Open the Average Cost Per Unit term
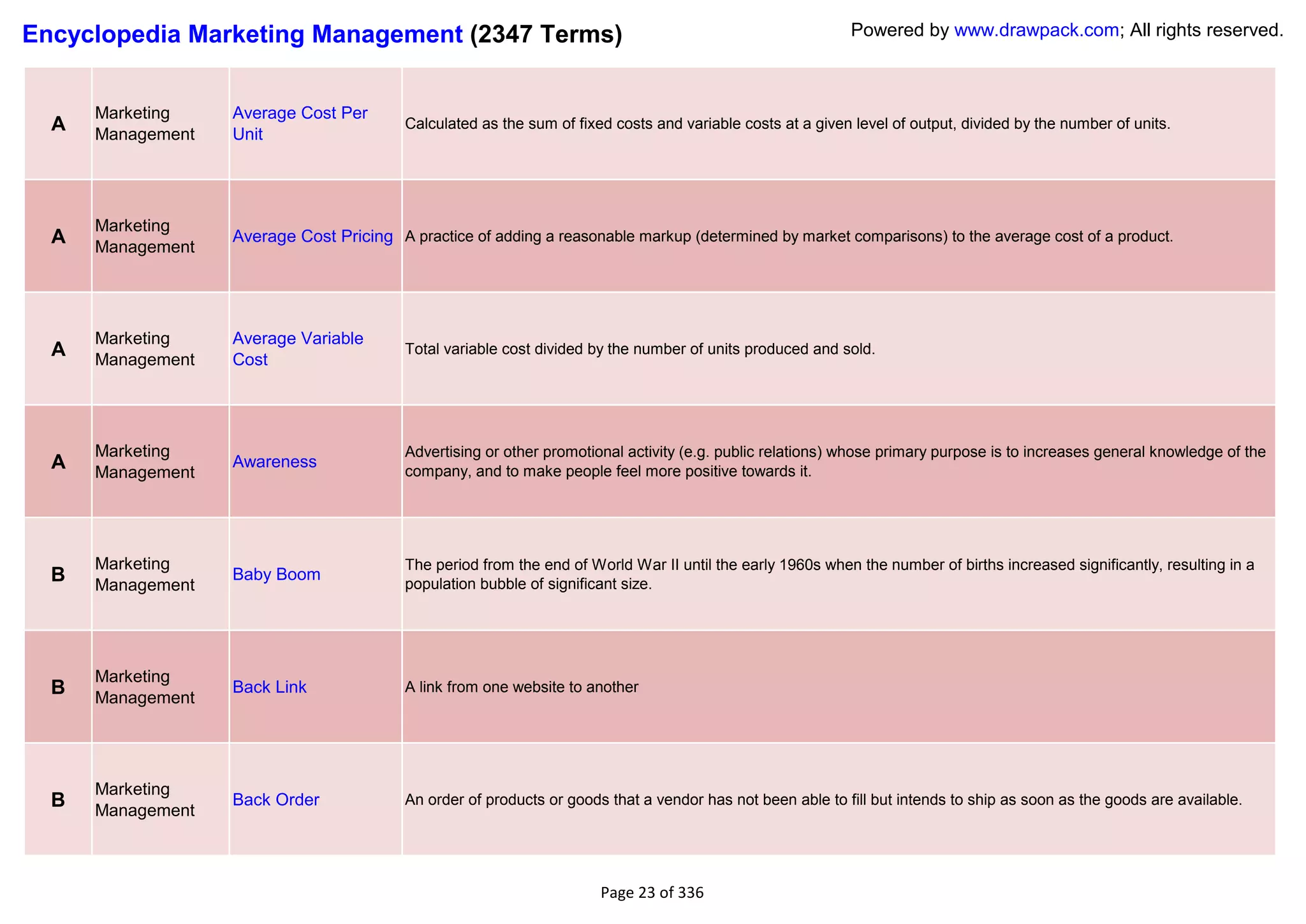Image resolution: width=1306 pixels, height=924 pixels. point(300,123)
